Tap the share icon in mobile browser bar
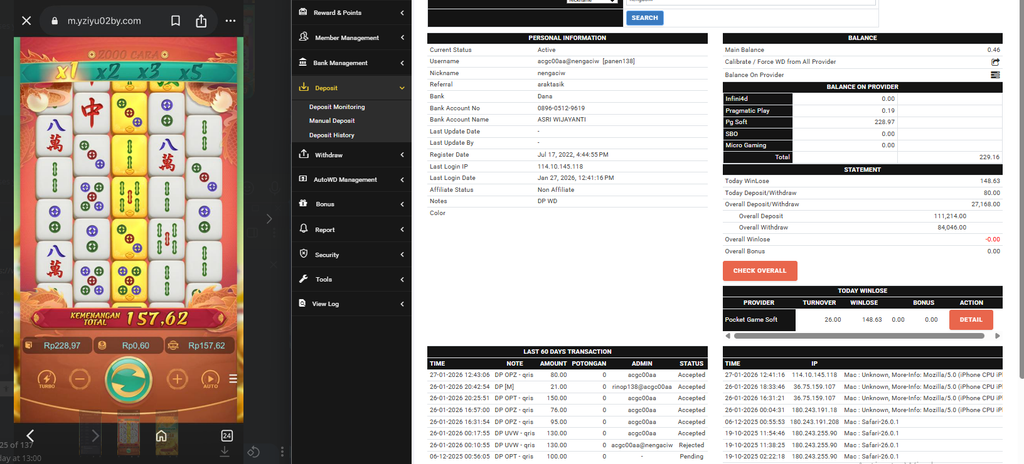 pyautogui.click(x=201, y=21)
